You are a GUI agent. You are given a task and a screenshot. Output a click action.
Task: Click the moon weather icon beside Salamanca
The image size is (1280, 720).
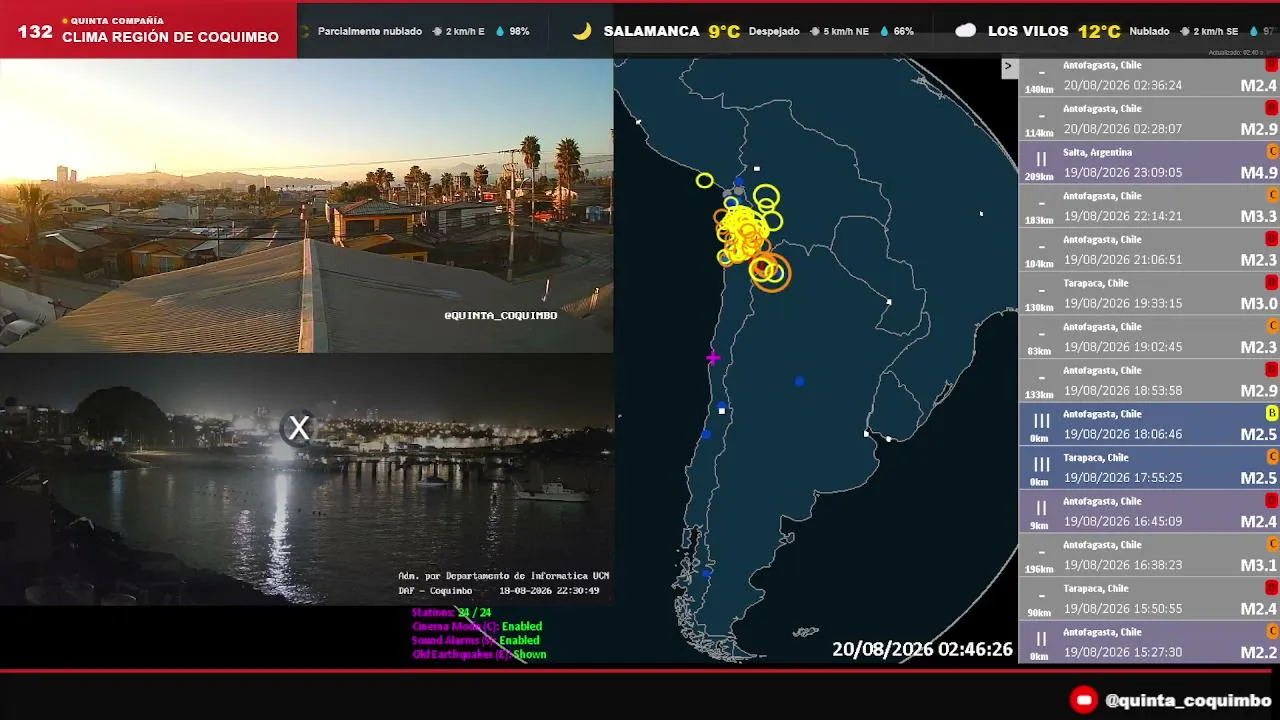(x=582, y=31)
